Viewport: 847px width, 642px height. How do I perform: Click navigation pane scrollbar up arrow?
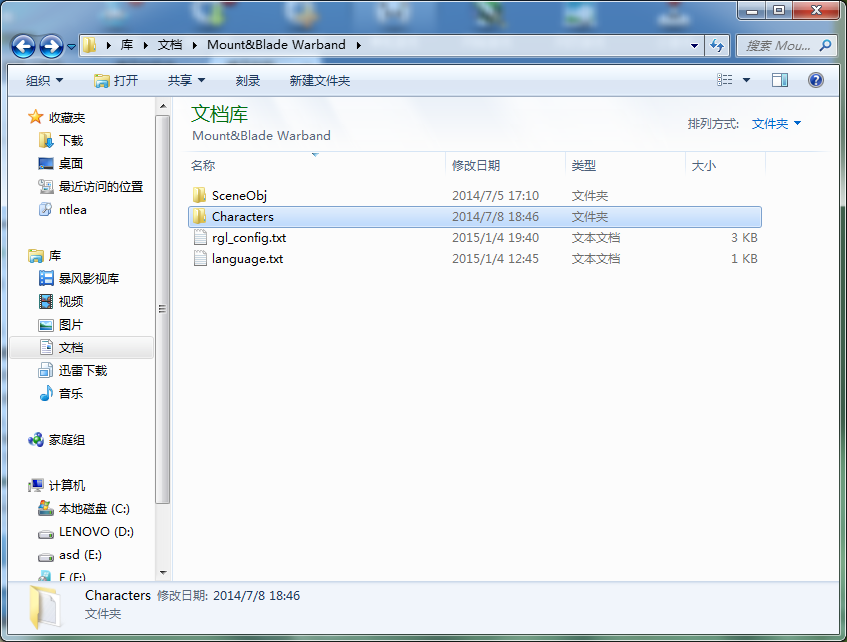click(x=163, y=106)
